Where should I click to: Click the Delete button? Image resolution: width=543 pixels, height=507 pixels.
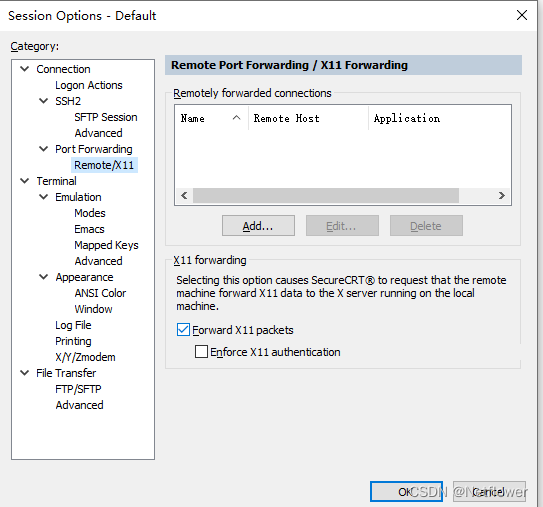(426, 226)
